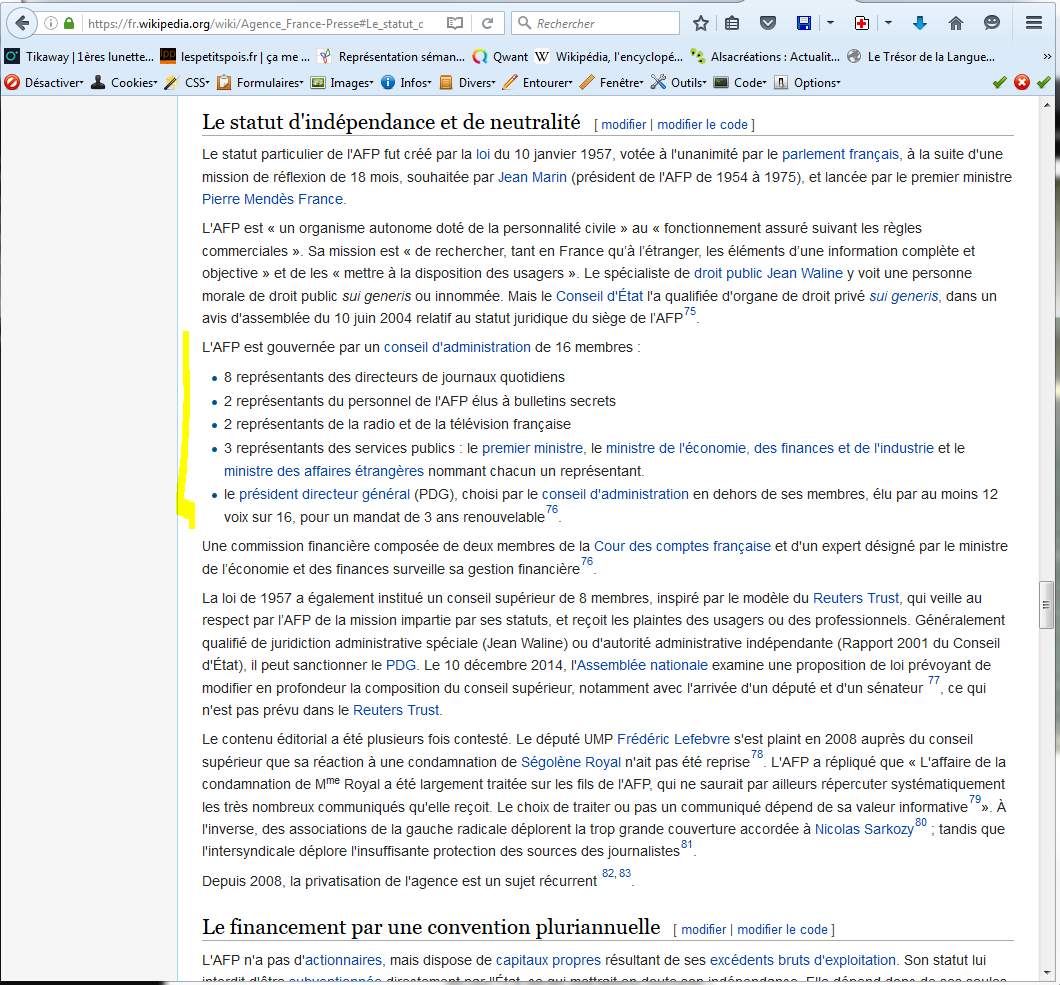Reload the page with the refresh icon
Screen dimensions: 1060x985
click(x=487, y=23)
